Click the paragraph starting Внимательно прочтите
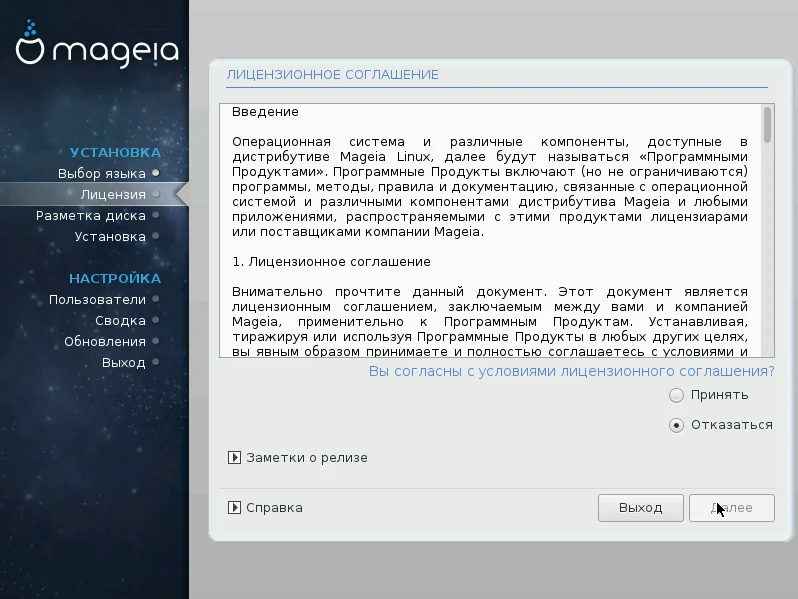The width and height of the screenshot is (798, 599). pyautogui.click(x=490, y=322)
